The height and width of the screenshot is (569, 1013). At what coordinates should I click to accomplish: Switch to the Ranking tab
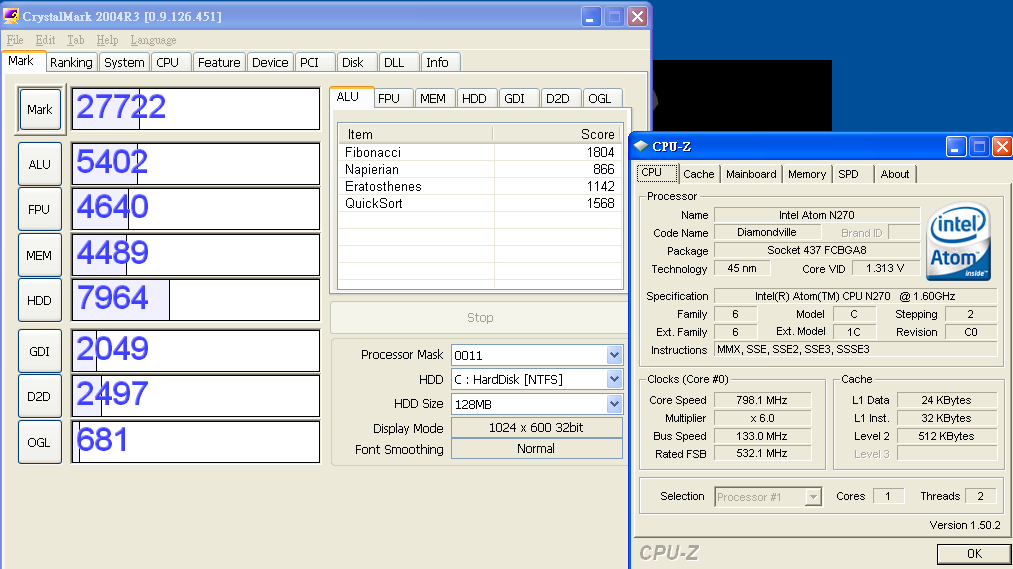click(71, 63)
